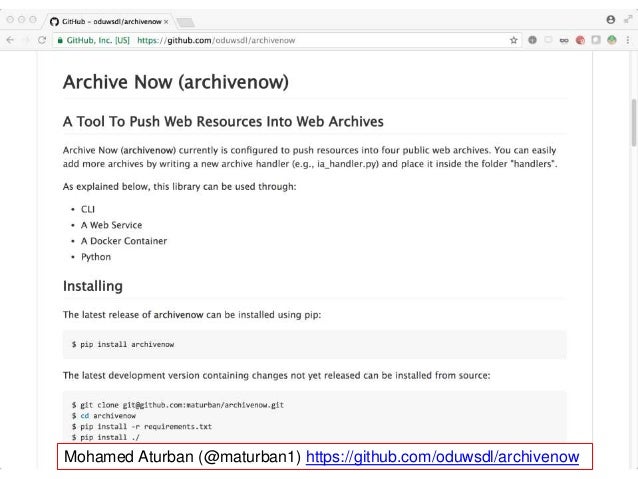Reload the page with refresh icon
The width and height of the screenshot is (638, 479).
pos(42,40)
